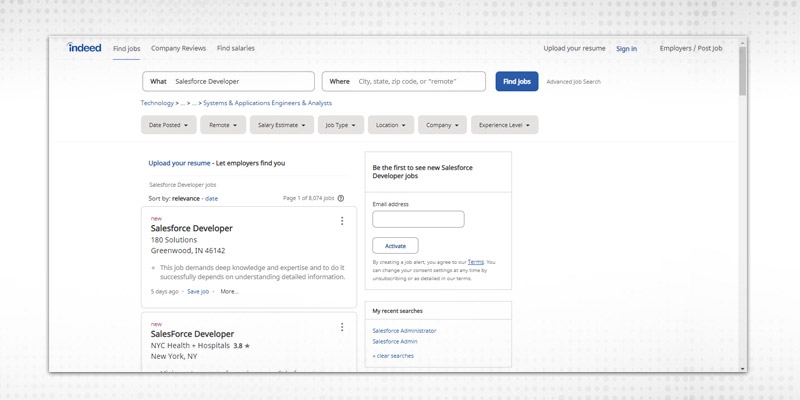Click the Indeed logo
This screenshot has width=800, height=400.
pos(84,48)
